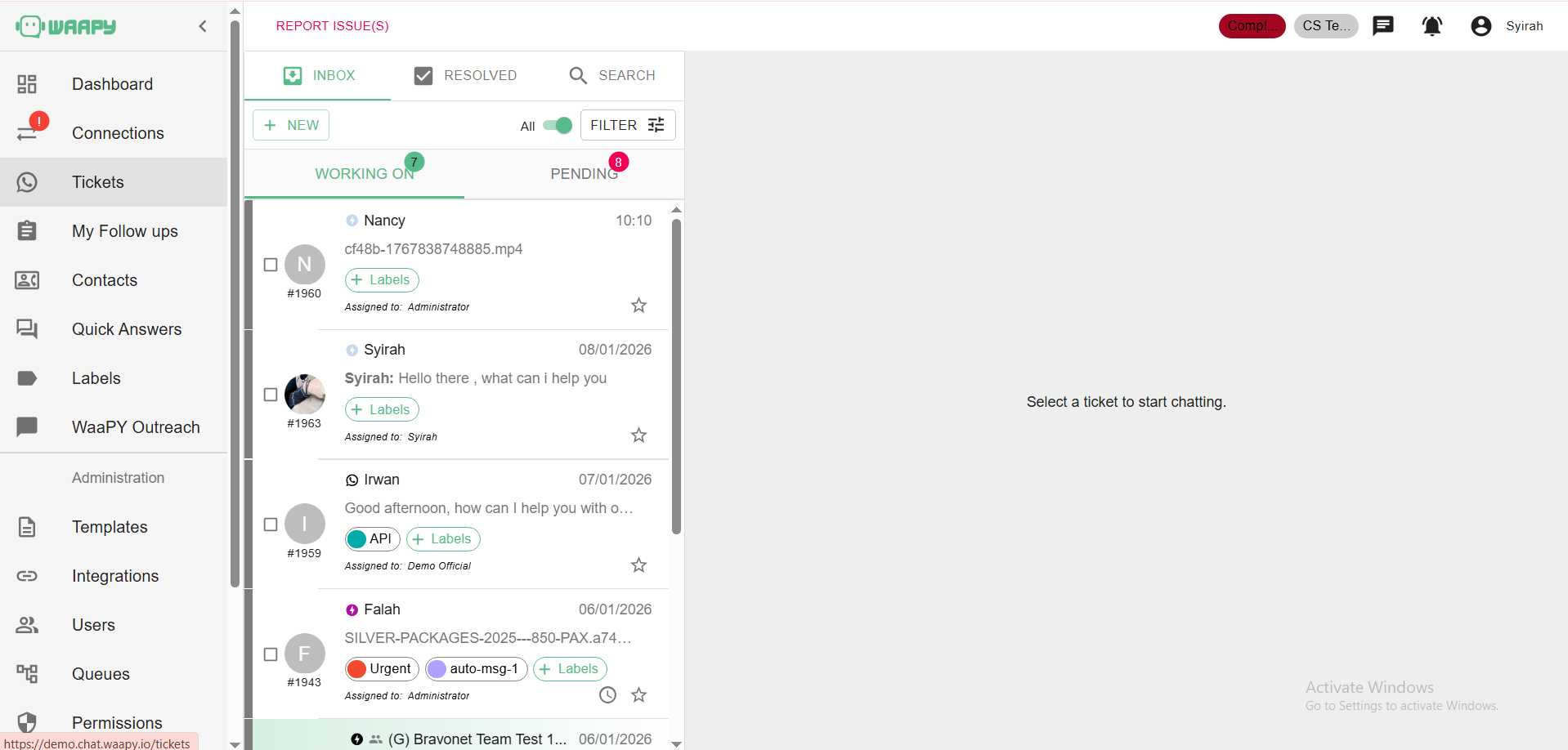Click the NEW ticket button
The width and height of the screenshot is (1568, 750).
[291, 125]
